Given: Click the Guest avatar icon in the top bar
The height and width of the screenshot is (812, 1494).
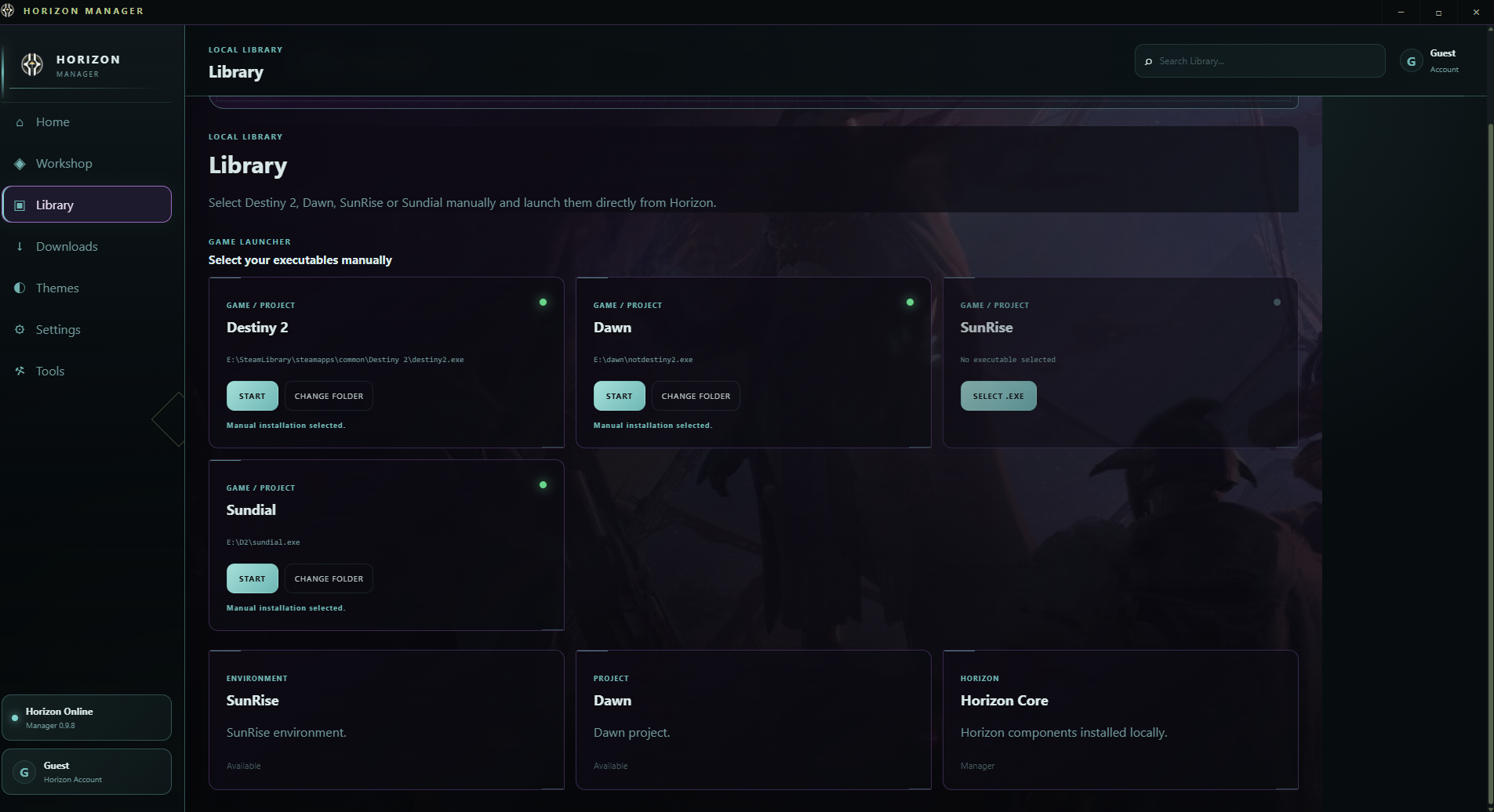Looking at the screenshot, I should 1411,61.
